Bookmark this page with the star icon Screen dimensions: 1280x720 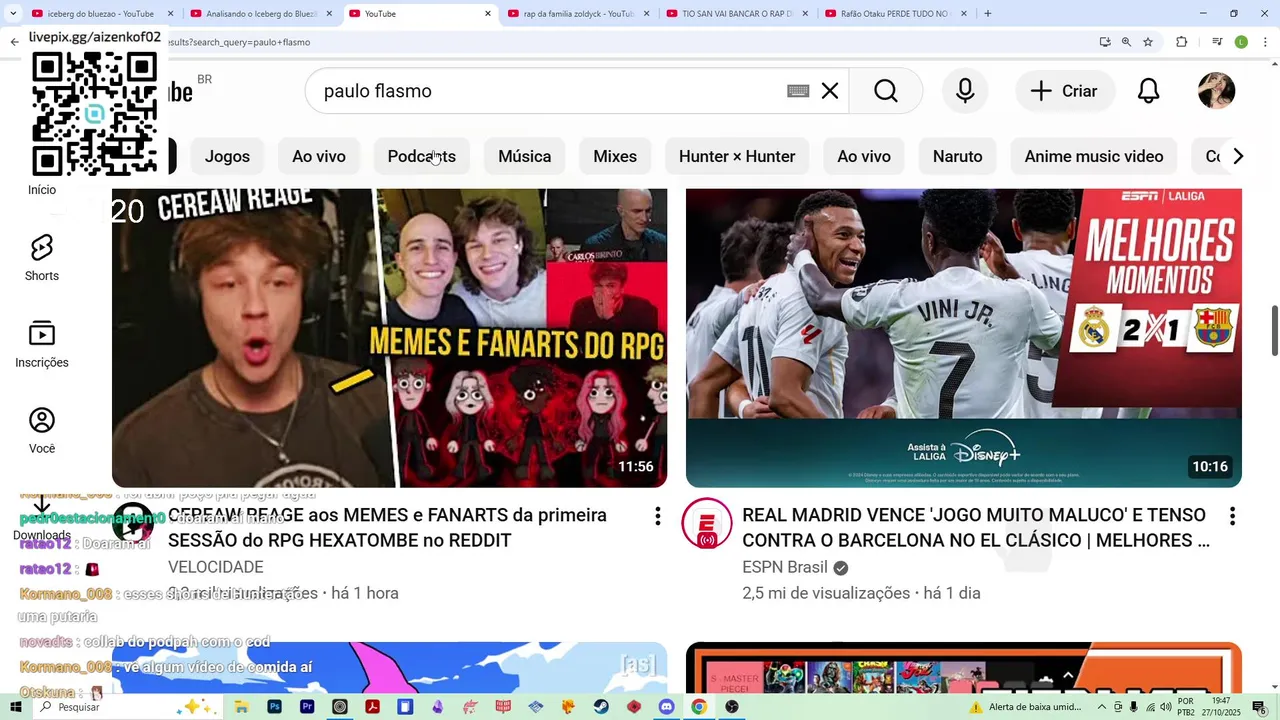click(1148, 42)
